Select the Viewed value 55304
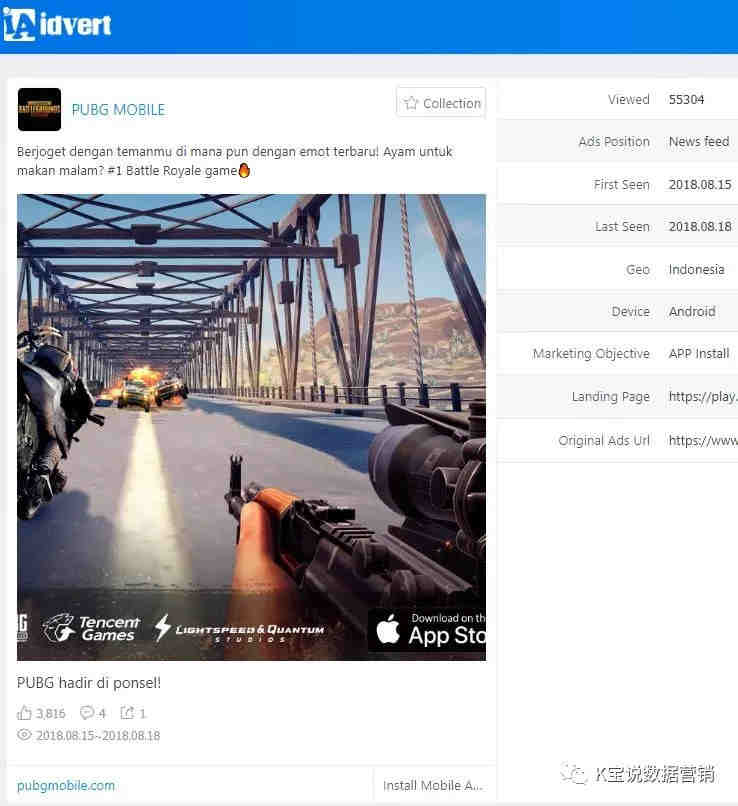The width and height of the screenshot is (738, 806). coord(686,99)
